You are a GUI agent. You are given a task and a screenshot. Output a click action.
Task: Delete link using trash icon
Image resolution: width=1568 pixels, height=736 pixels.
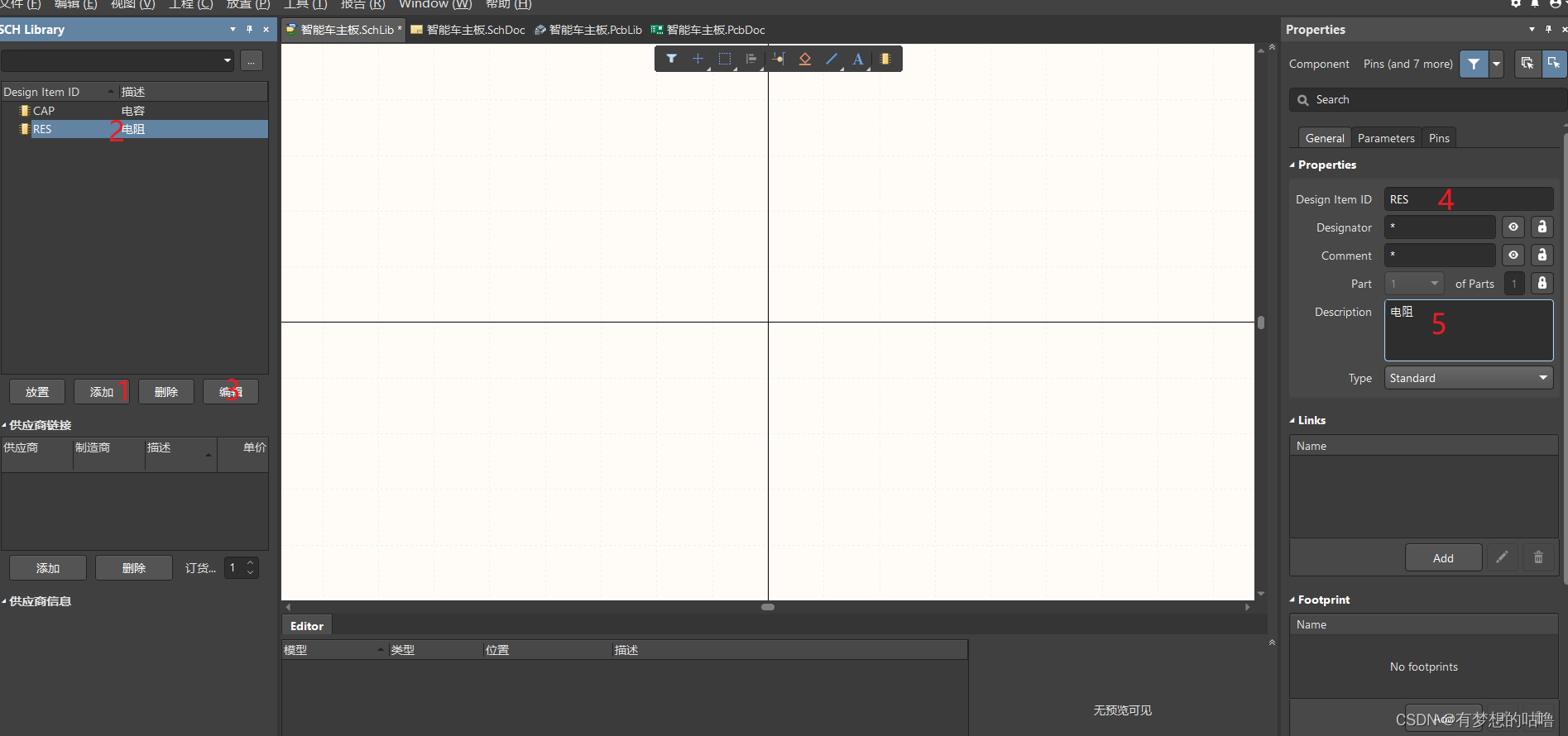pos(1538,557)
